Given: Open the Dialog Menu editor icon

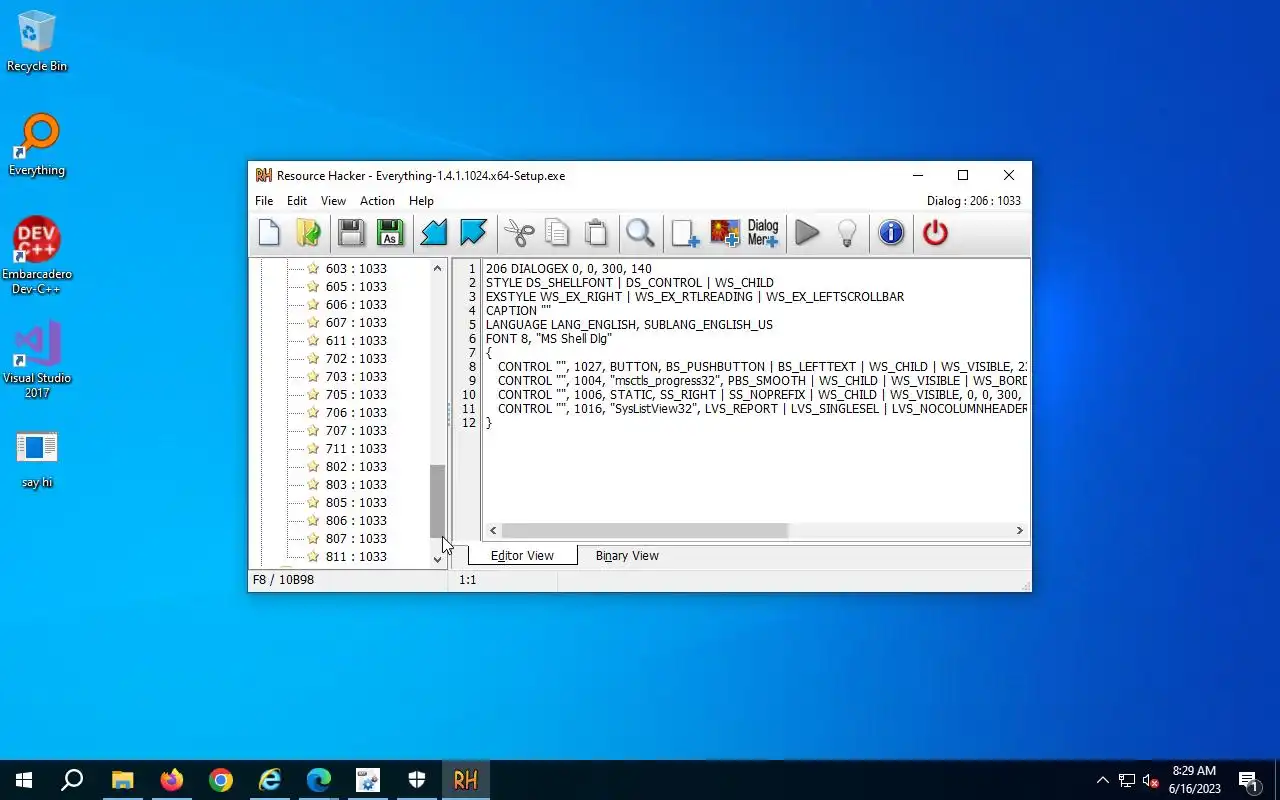Looking at the screenshot, I should point(763,233).
